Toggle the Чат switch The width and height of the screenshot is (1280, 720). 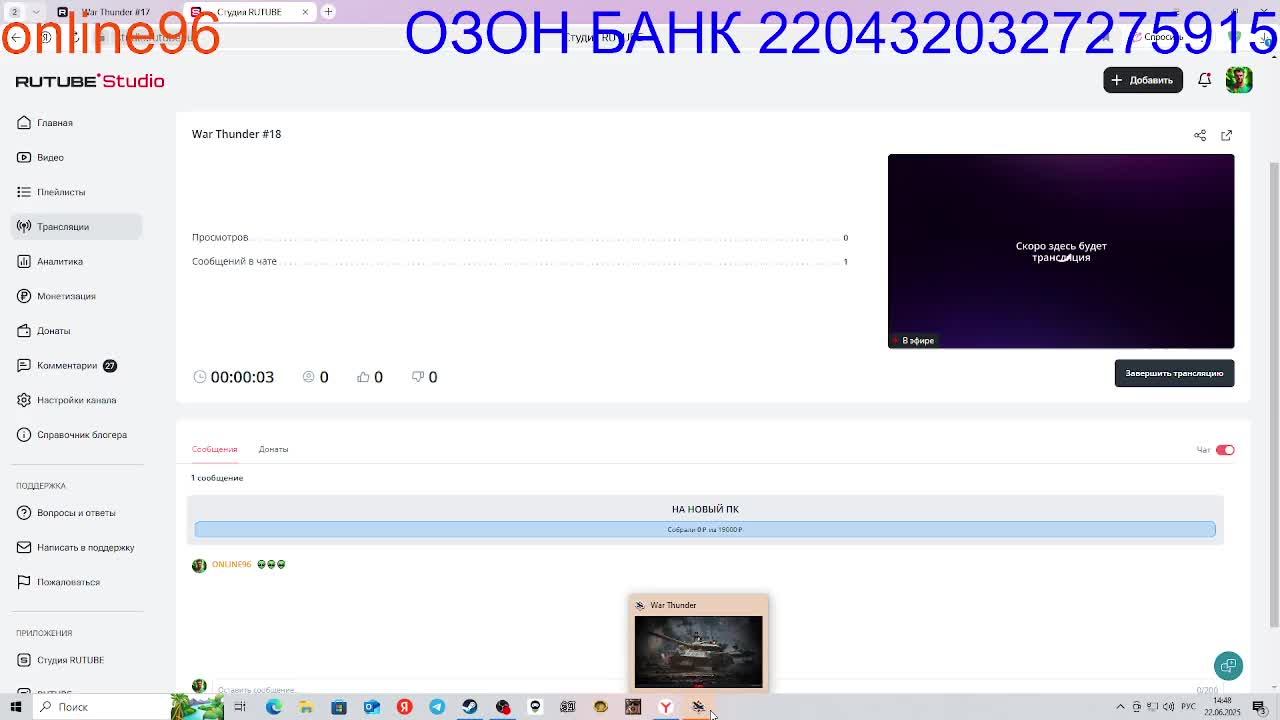(1225, 450)
